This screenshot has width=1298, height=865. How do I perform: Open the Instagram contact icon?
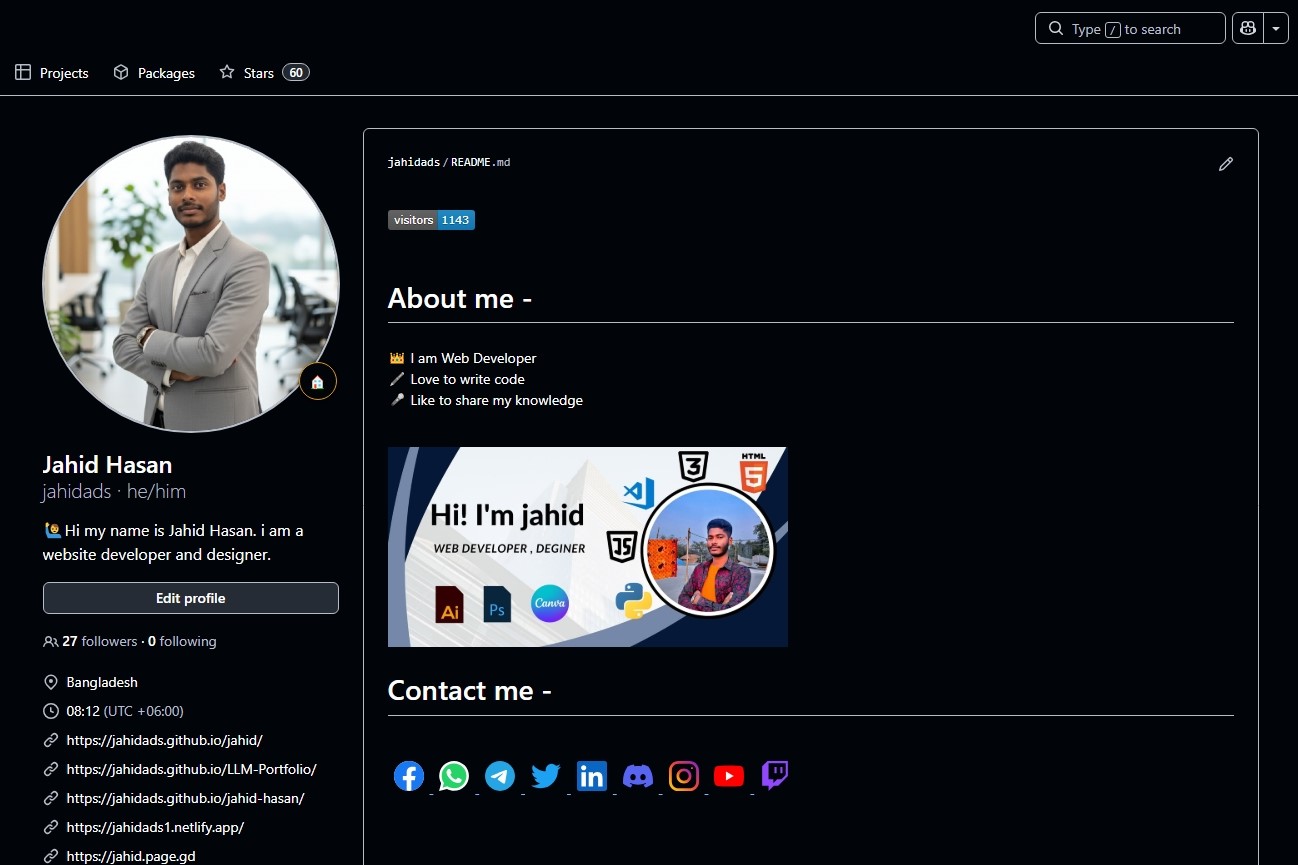coord(684,776)
